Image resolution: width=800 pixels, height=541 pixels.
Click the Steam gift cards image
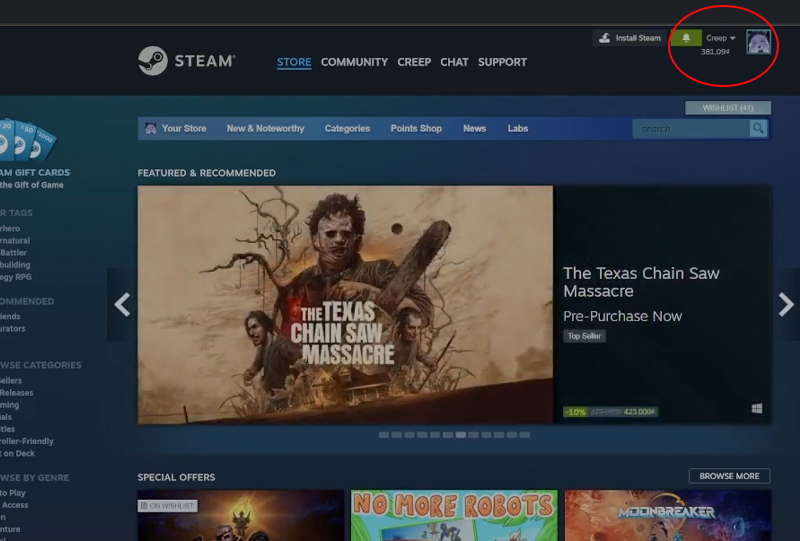(x=27, y=141)
